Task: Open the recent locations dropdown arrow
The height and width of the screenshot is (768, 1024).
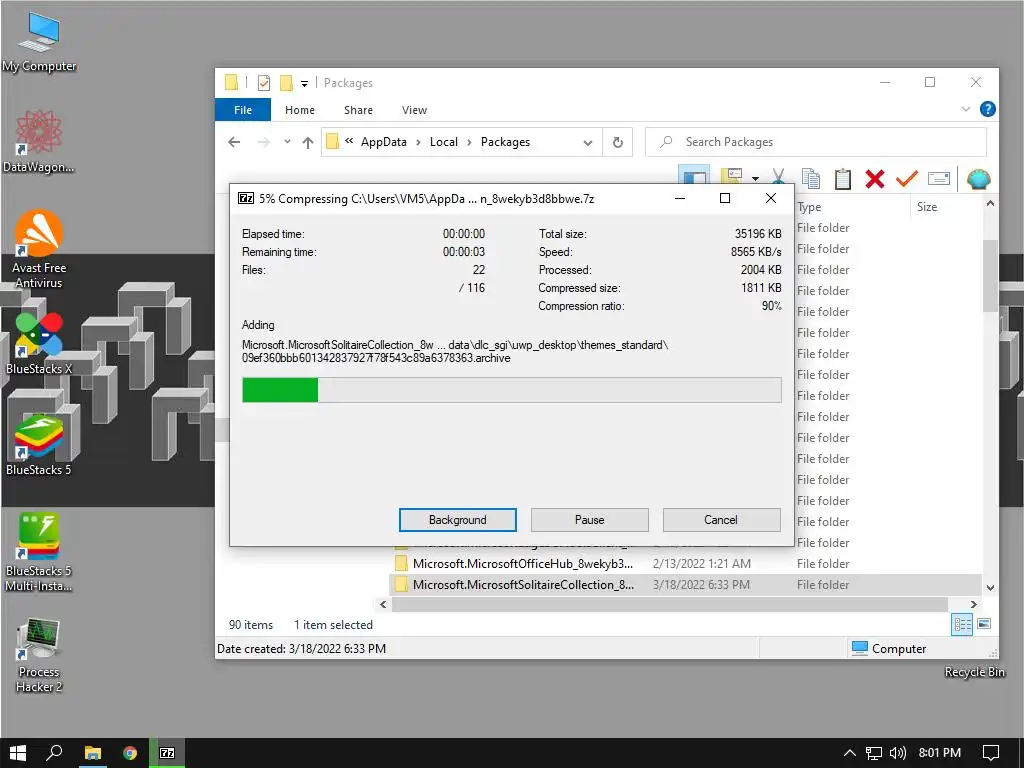Action: tap(287, 142)
